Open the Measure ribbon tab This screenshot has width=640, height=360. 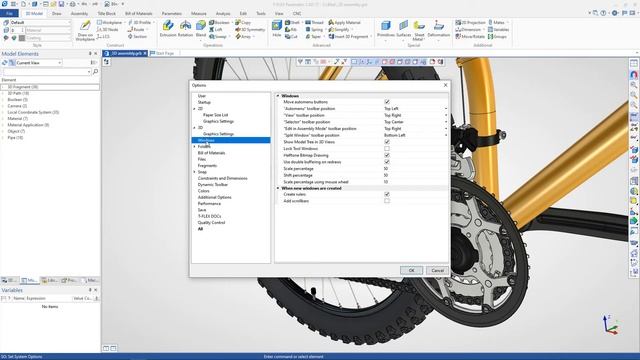coord(199,13)
